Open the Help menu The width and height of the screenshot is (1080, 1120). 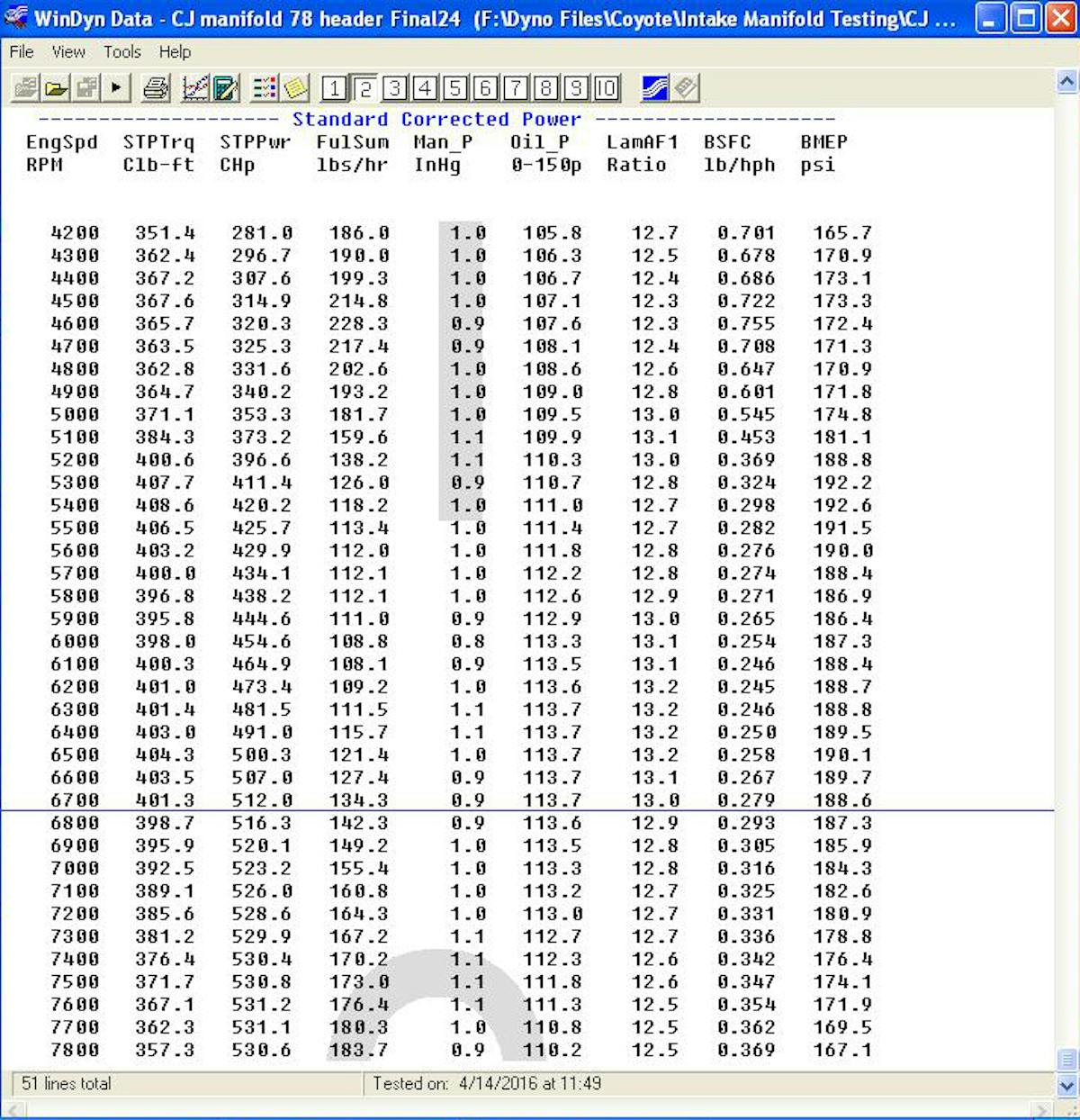coord(175,52)
